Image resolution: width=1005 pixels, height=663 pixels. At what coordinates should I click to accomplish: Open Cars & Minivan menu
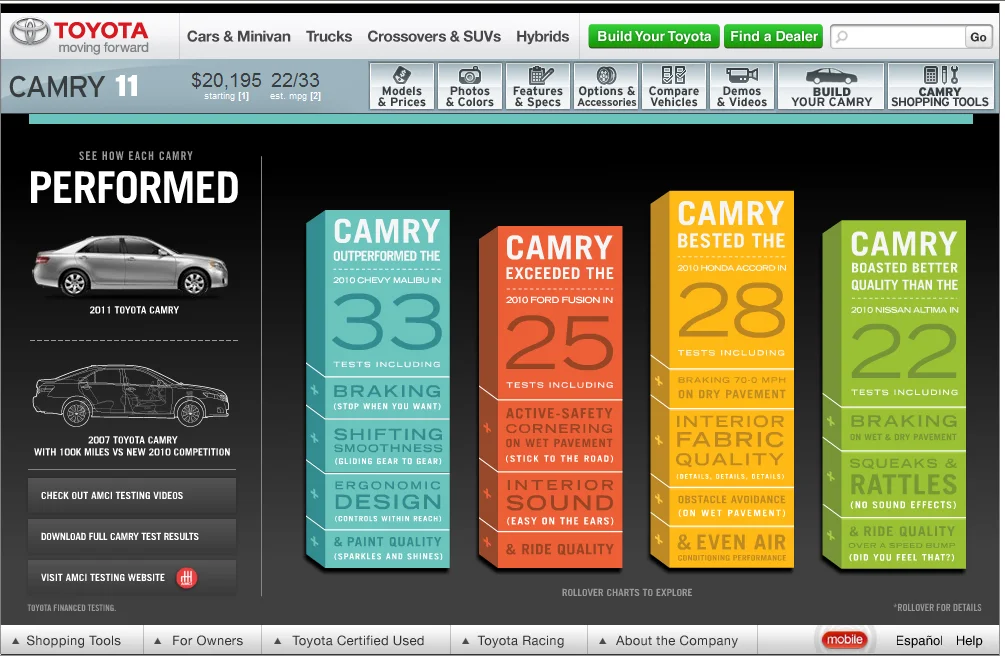238,37
